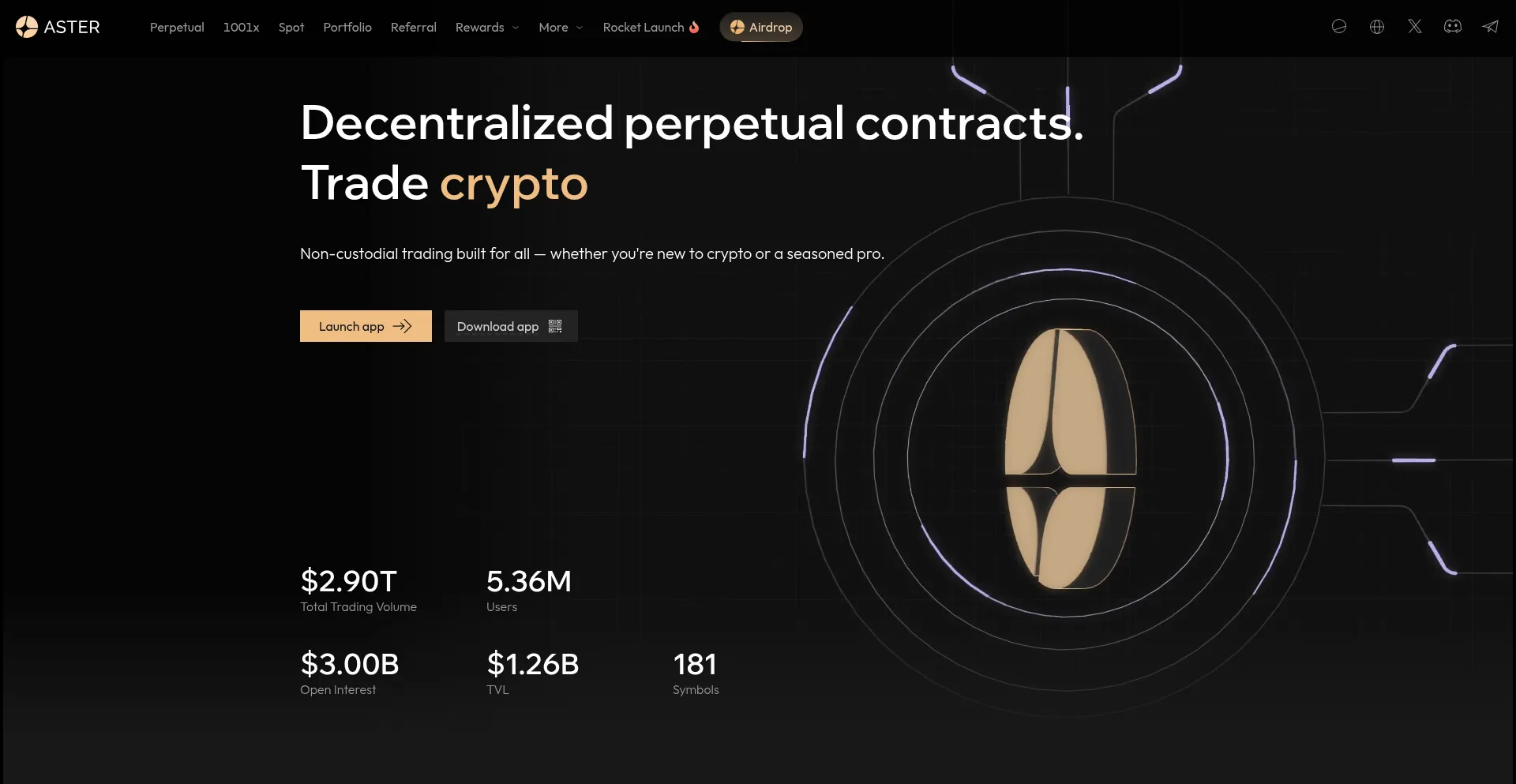The height and width of the screenshot is (784, 1516).
Task: Click the Rocket Launch link
Action: coord(644,27)
